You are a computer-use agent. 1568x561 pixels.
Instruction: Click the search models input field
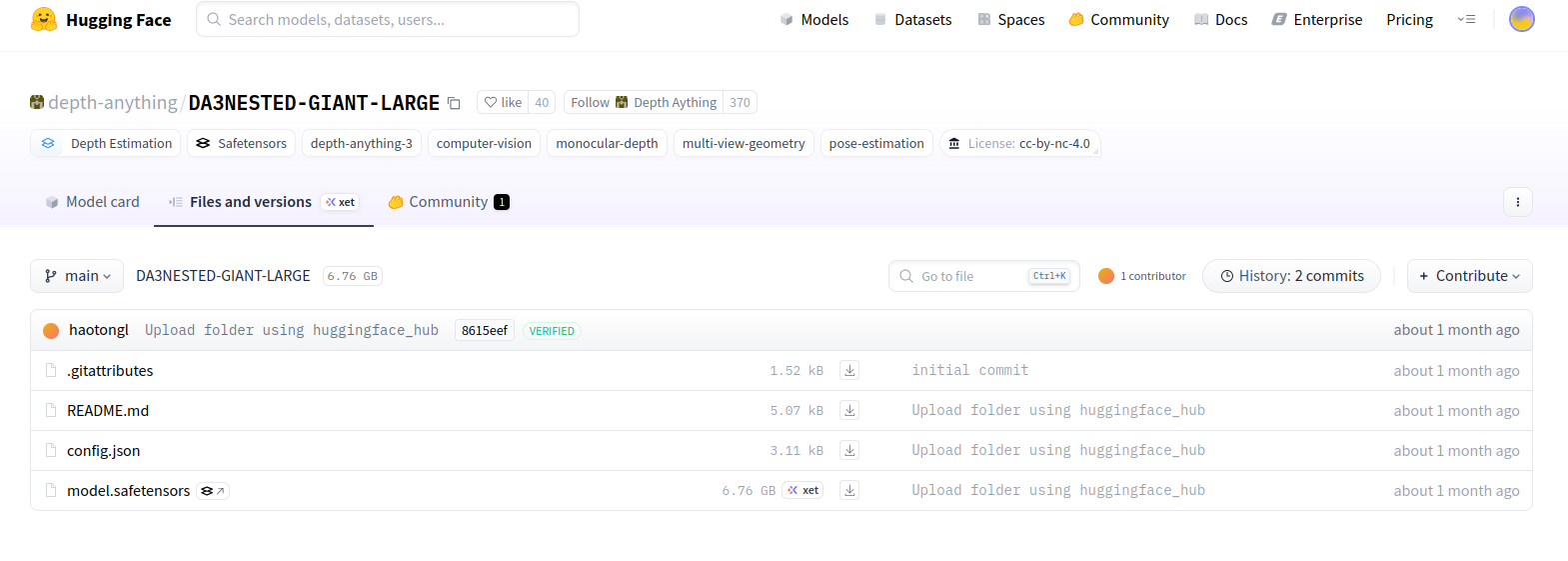tap(388, 19)
